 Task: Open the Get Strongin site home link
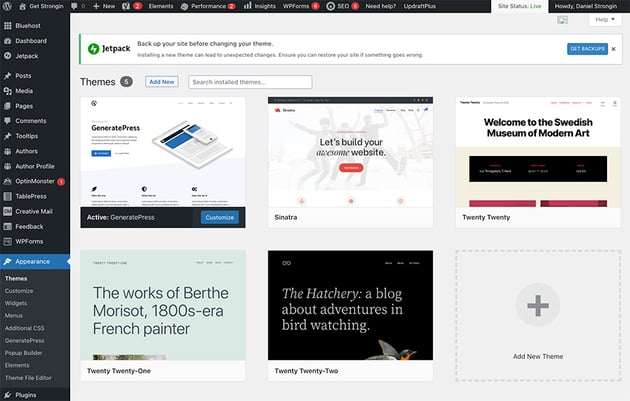click(x=41, y=6)
